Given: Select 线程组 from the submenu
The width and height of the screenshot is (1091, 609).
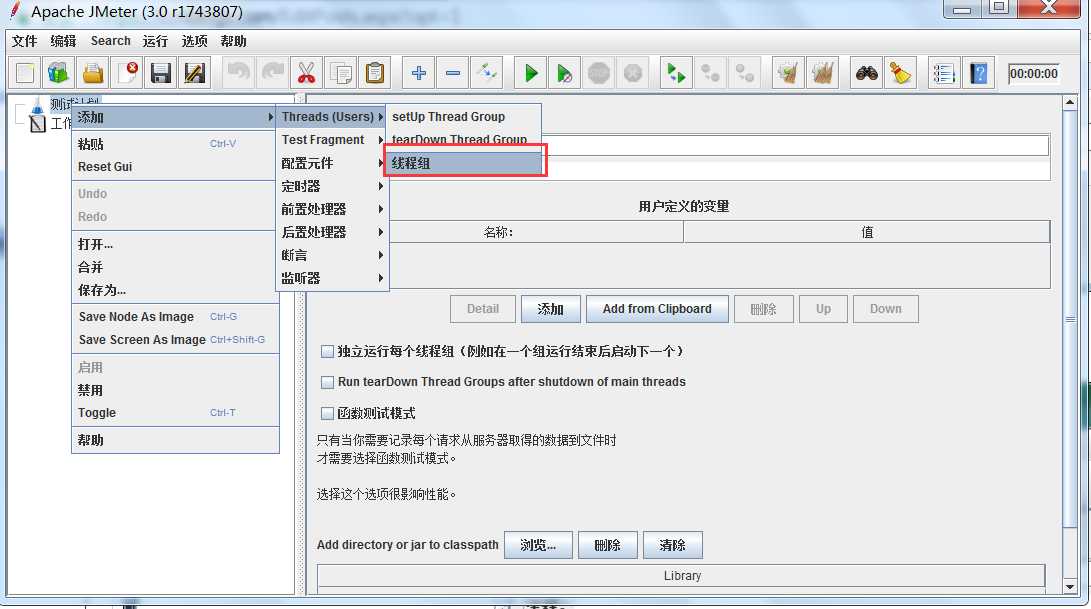Looking at the screenshot, I should point(464,163).
